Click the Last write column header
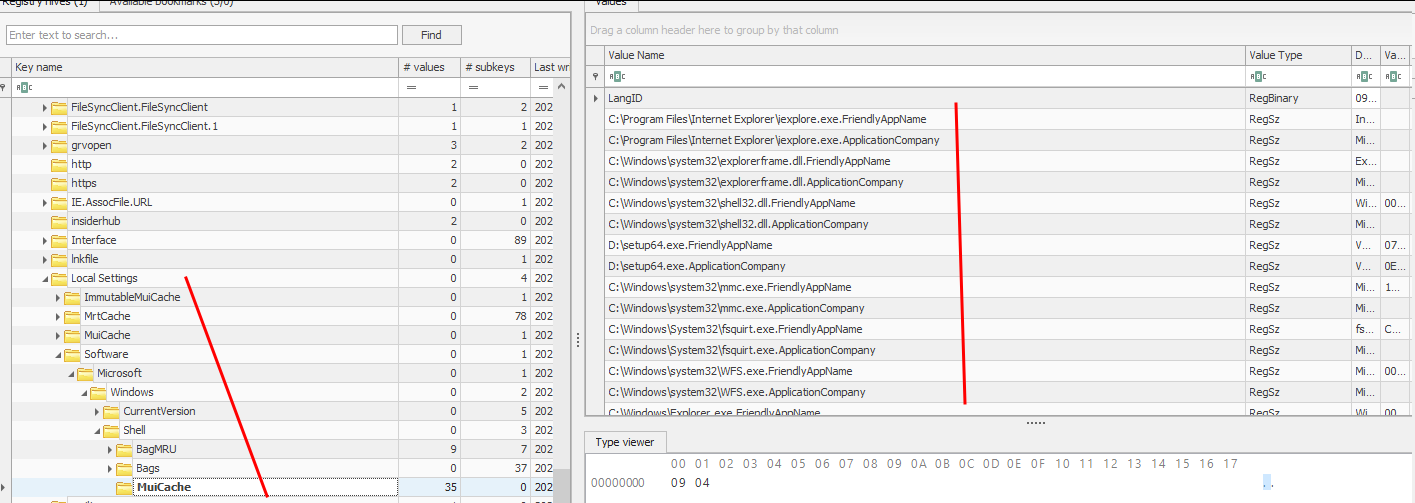The image size is (1415, 503). point(551,67)
